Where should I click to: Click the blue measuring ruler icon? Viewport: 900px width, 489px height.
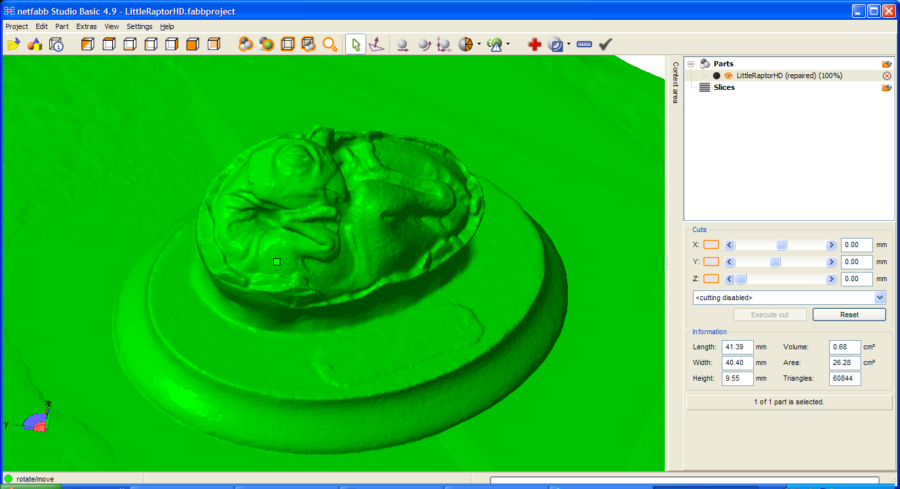(x=584, y=44)
